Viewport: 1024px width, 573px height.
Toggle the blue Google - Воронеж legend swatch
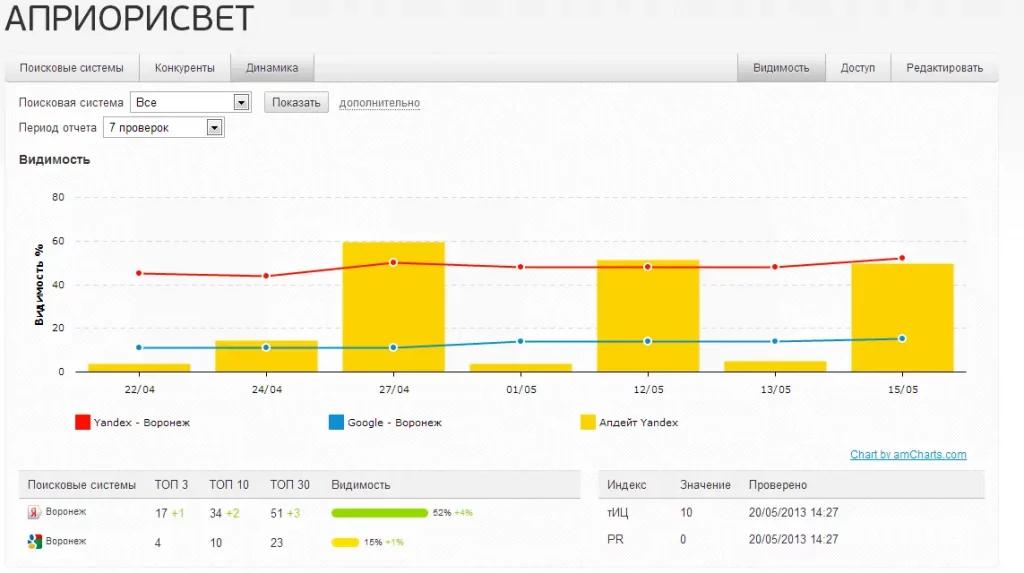(x=336, y=422)
